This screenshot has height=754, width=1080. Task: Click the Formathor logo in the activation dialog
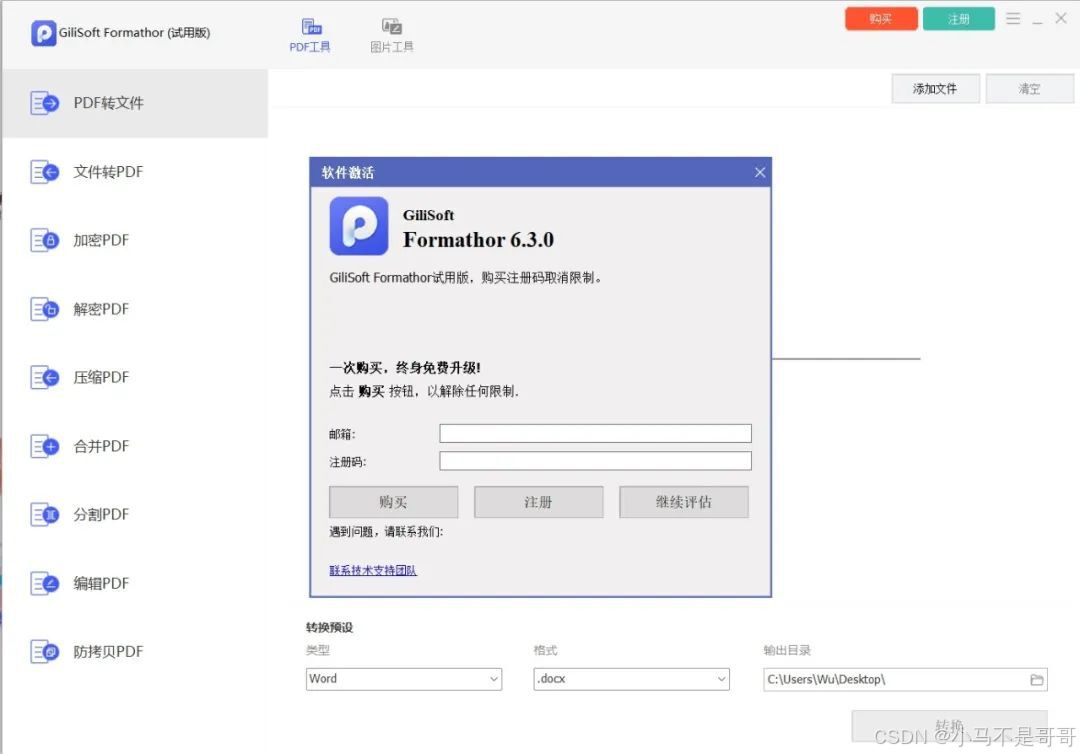(x=359, y=227)
